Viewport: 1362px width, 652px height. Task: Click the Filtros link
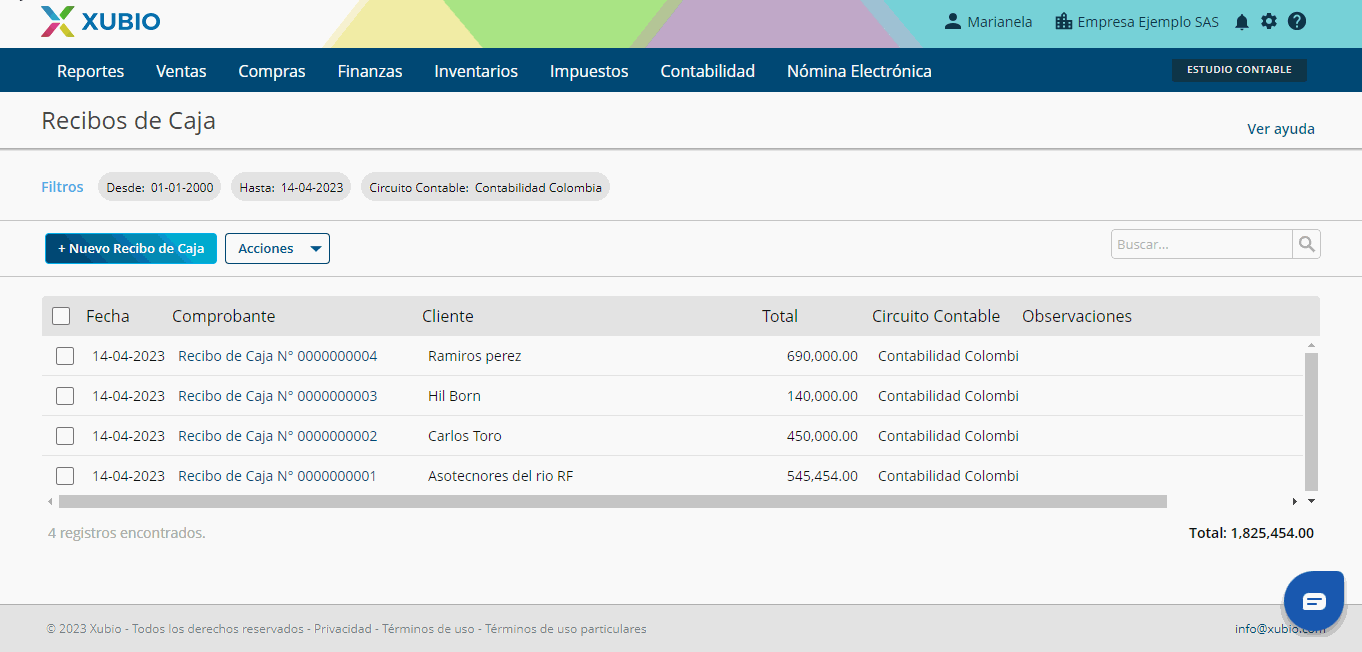(x=62, y=187)
